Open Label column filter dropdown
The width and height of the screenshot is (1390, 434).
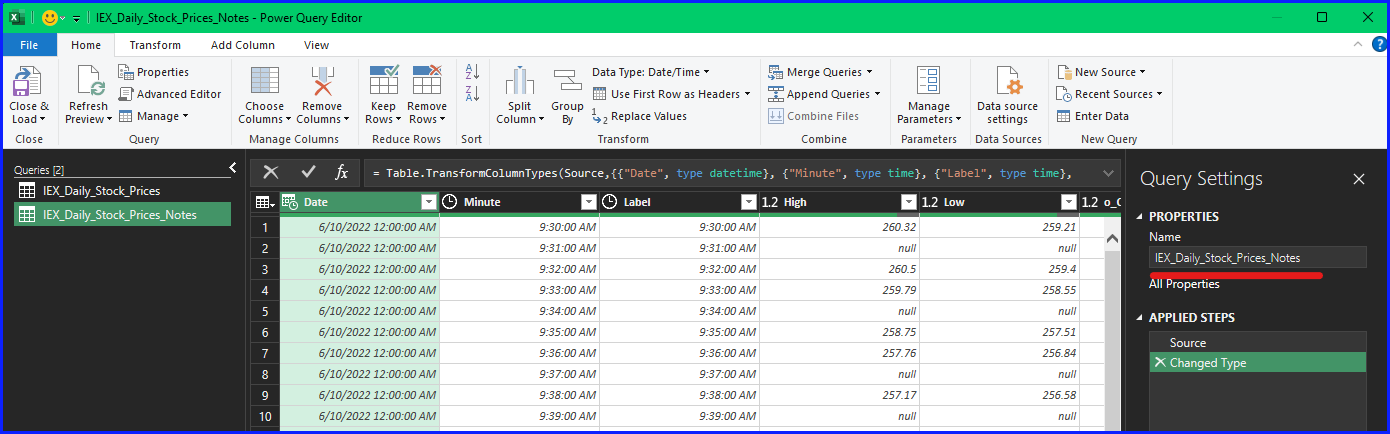748,202
